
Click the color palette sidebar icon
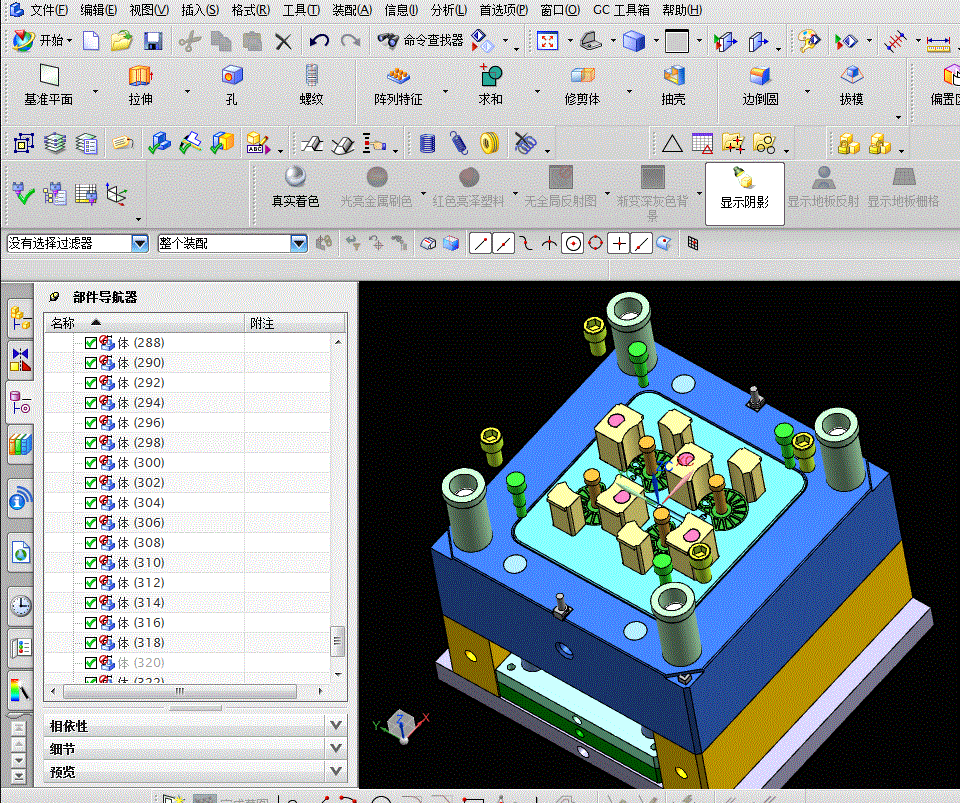coord(20,689)
